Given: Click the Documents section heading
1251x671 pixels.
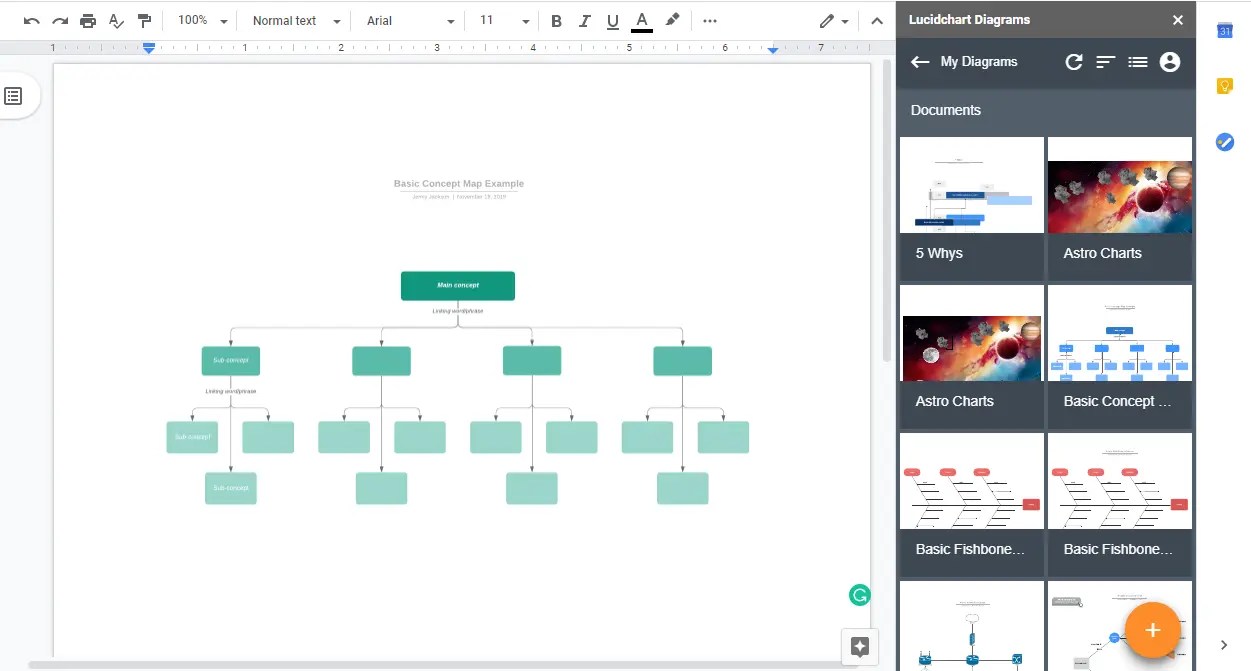Looking at the screenshot, I should pos(946,110).
